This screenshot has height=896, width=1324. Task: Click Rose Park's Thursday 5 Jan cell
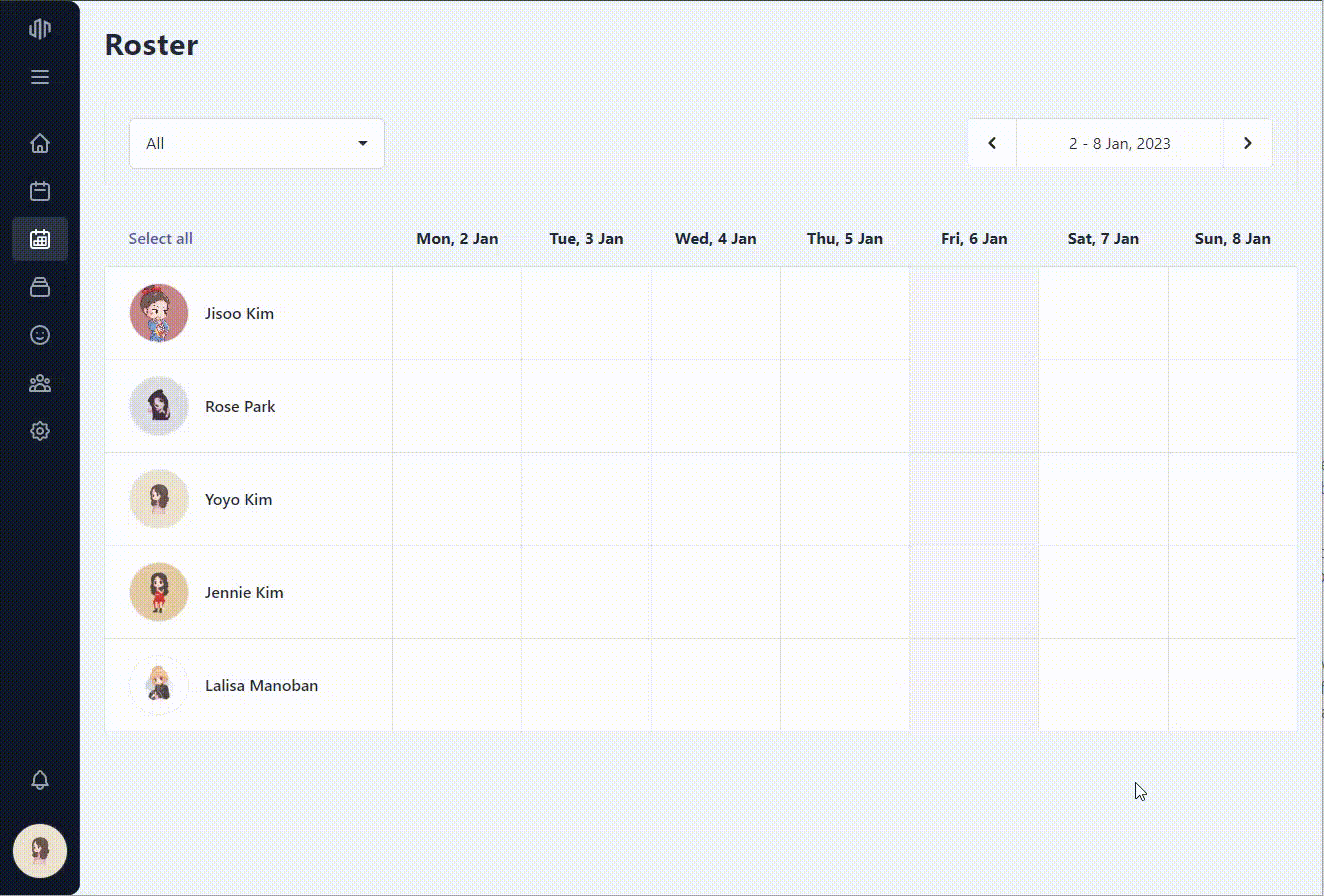845,406
